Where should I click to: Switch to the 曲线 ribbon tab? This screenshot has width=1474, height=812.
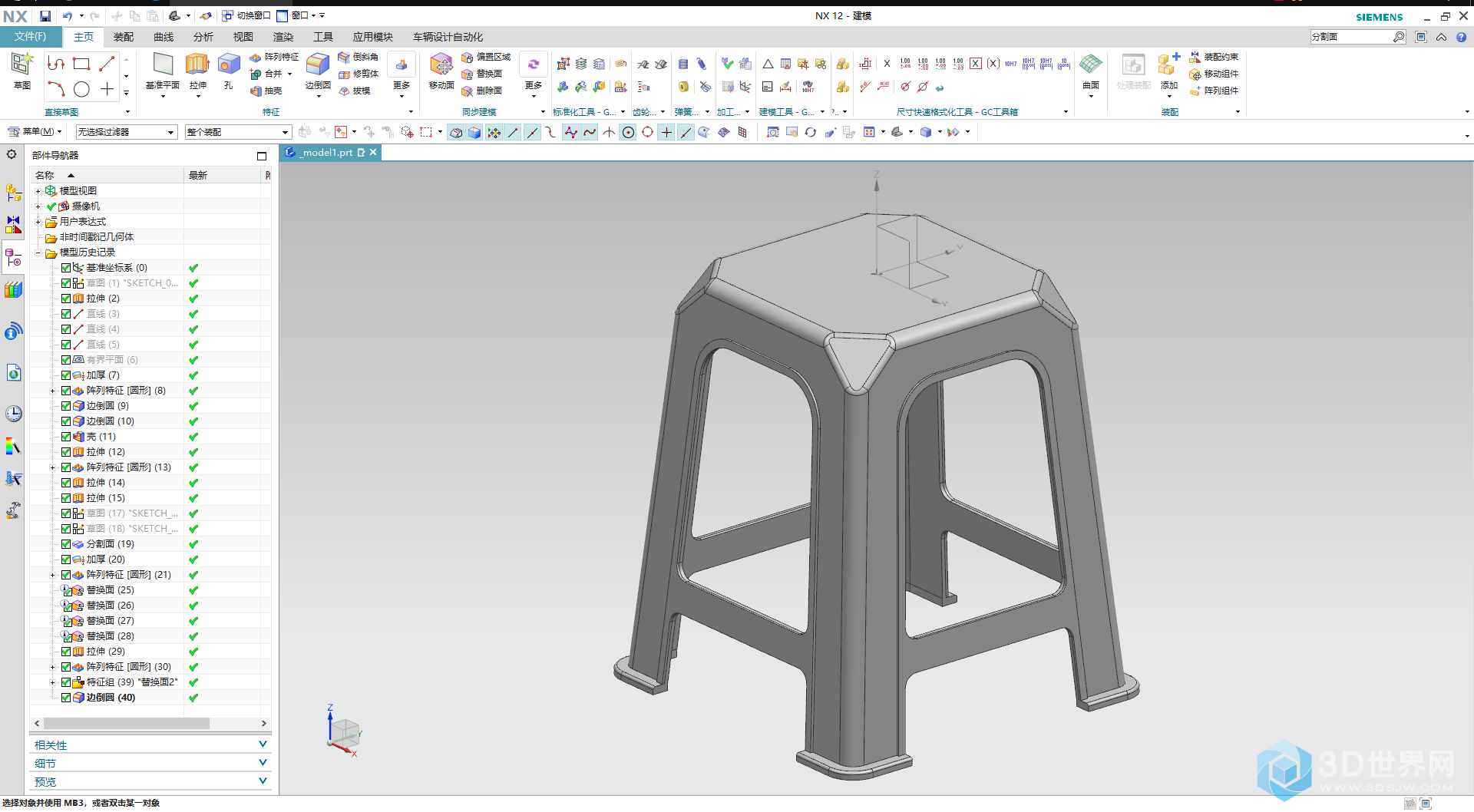tap(164, 37)
